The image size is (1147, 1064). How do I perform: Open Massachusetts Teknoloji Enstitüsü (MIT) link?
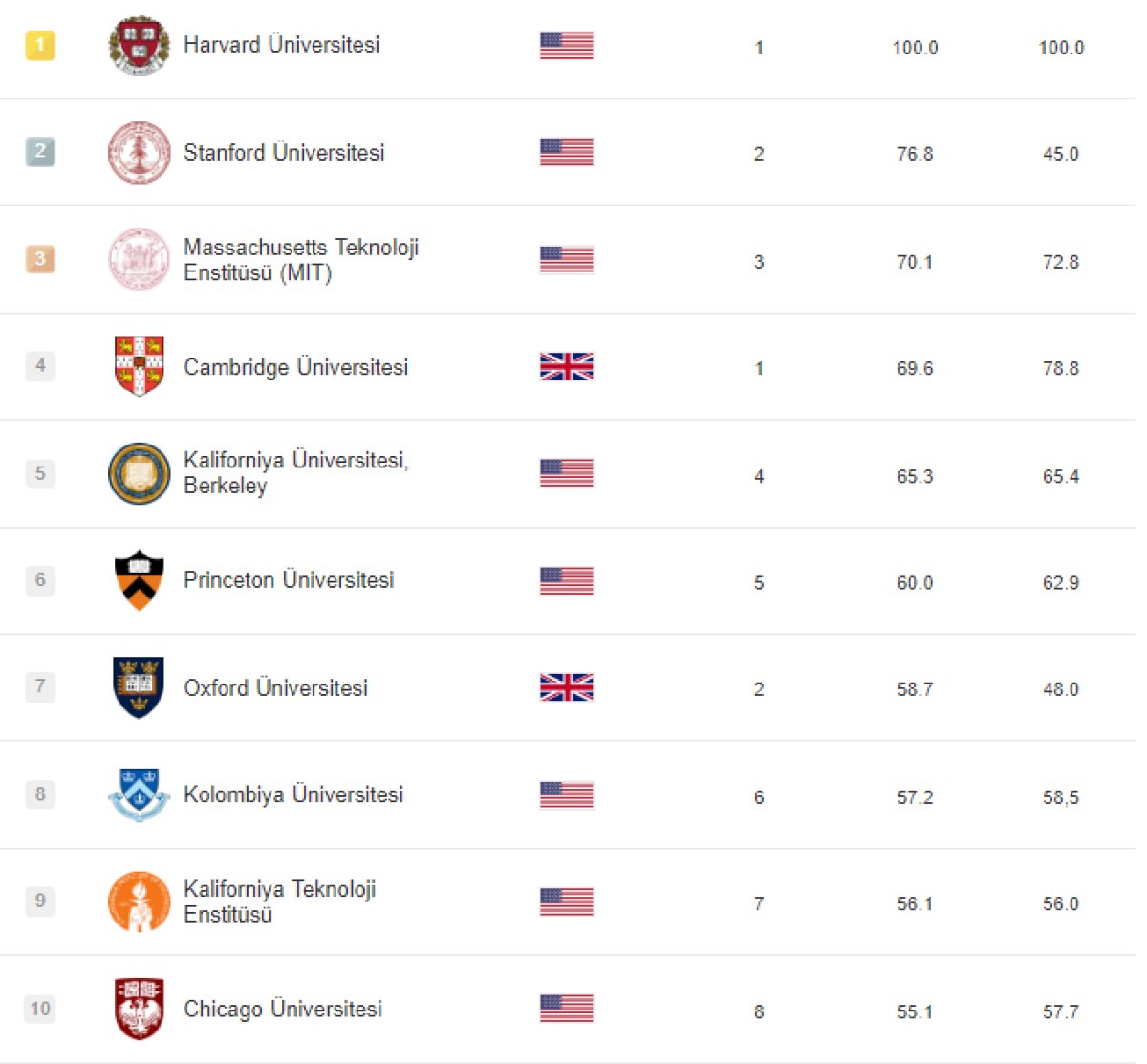click(300, 260)
